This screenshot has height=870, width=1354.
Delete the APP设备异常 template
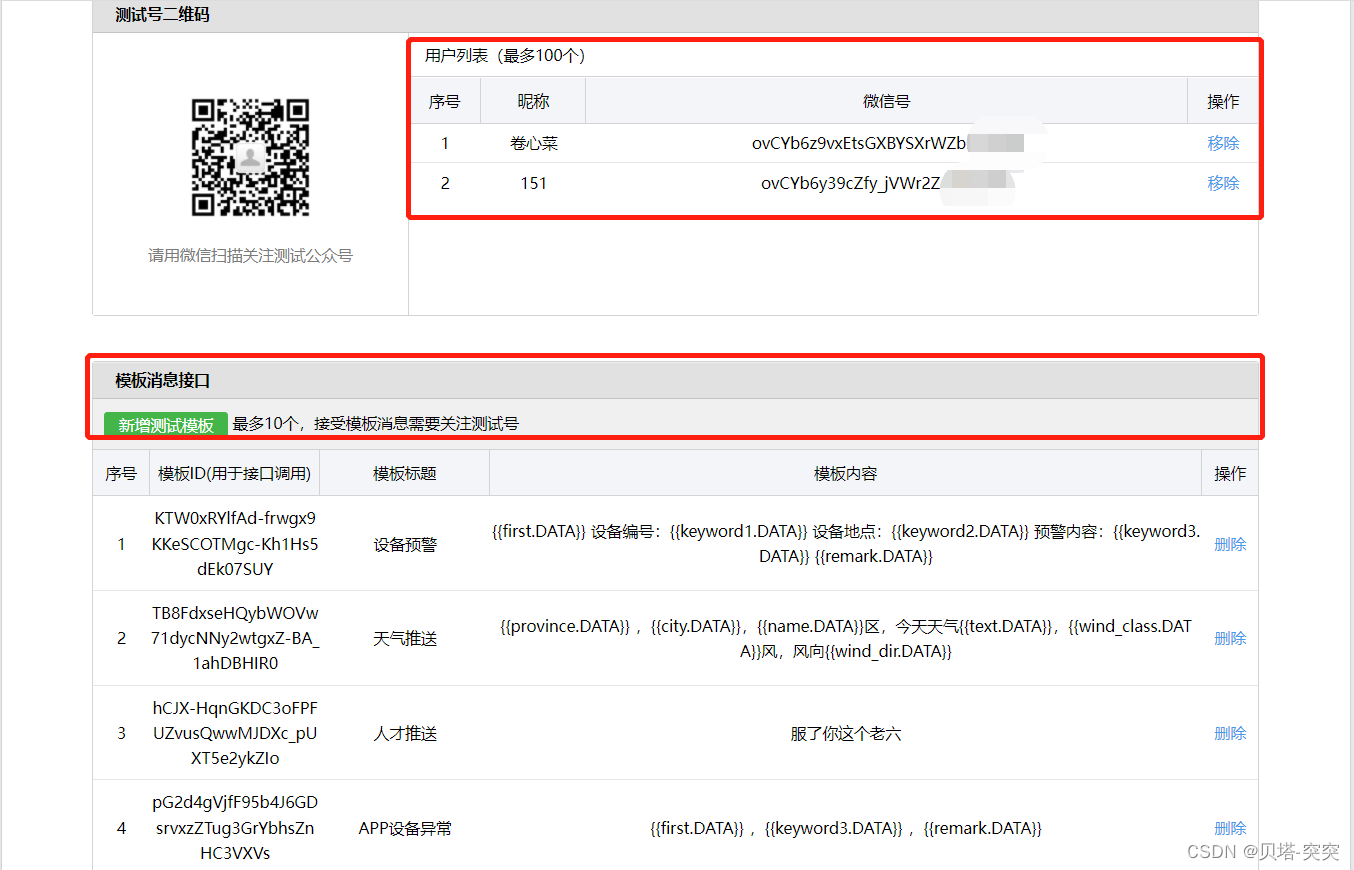[x=1230, y=828]
